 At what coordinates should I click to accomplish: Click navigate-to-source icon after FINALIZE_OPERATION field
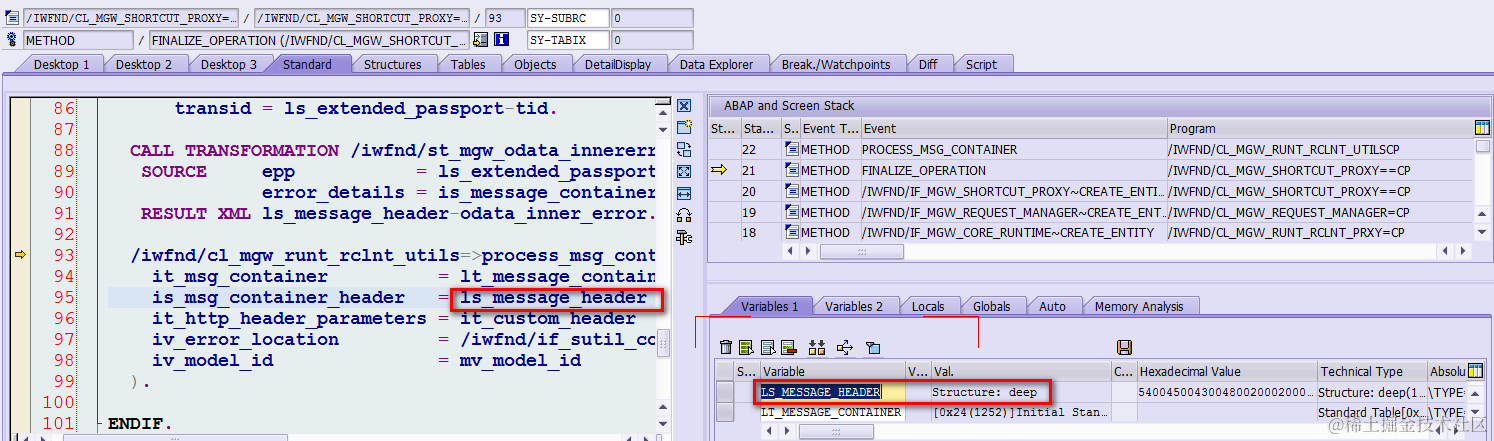(x=481, y=40)
